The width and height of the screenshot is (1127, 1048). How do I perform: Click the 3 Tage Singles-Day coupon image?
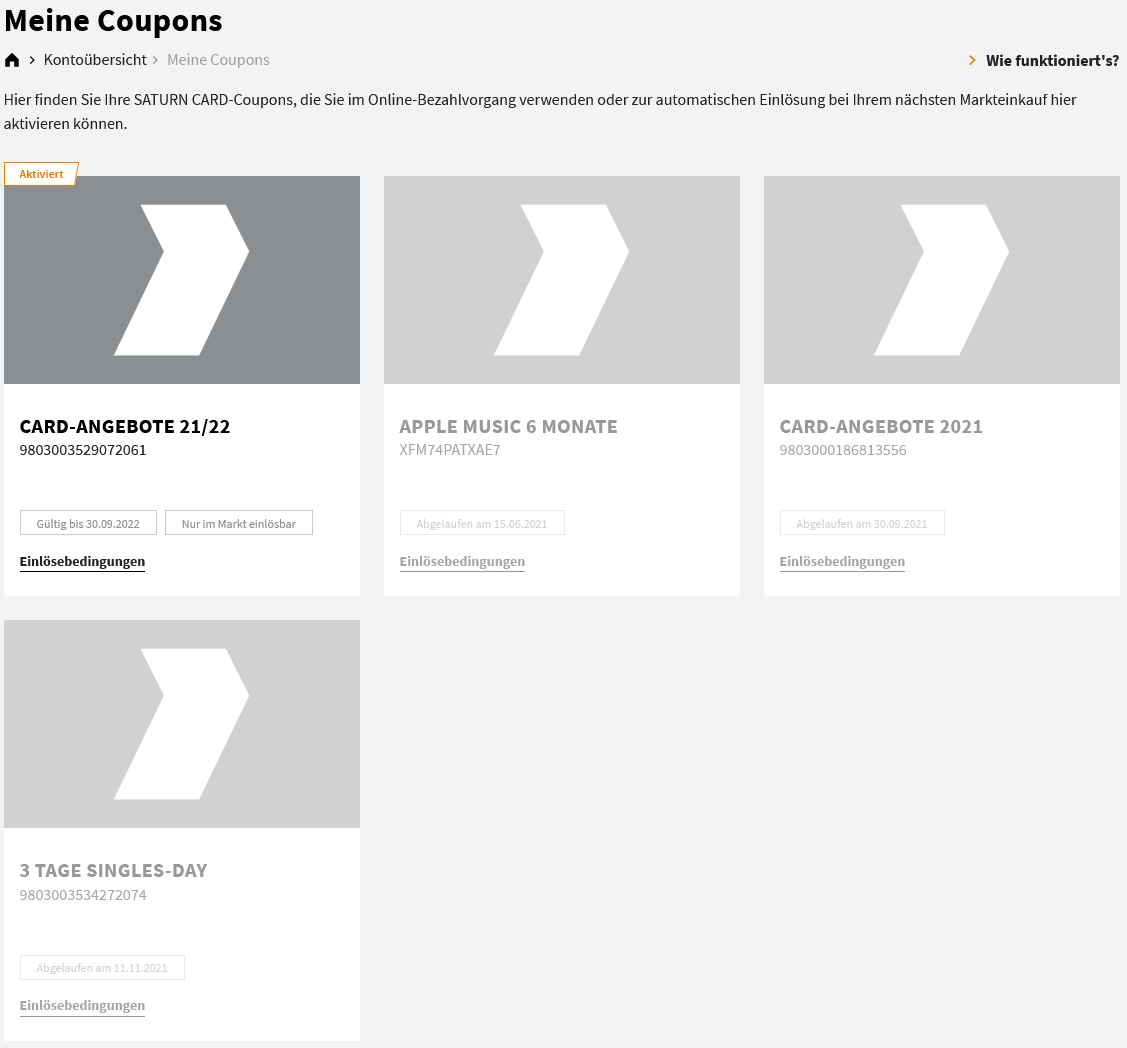tap(182, 724)
